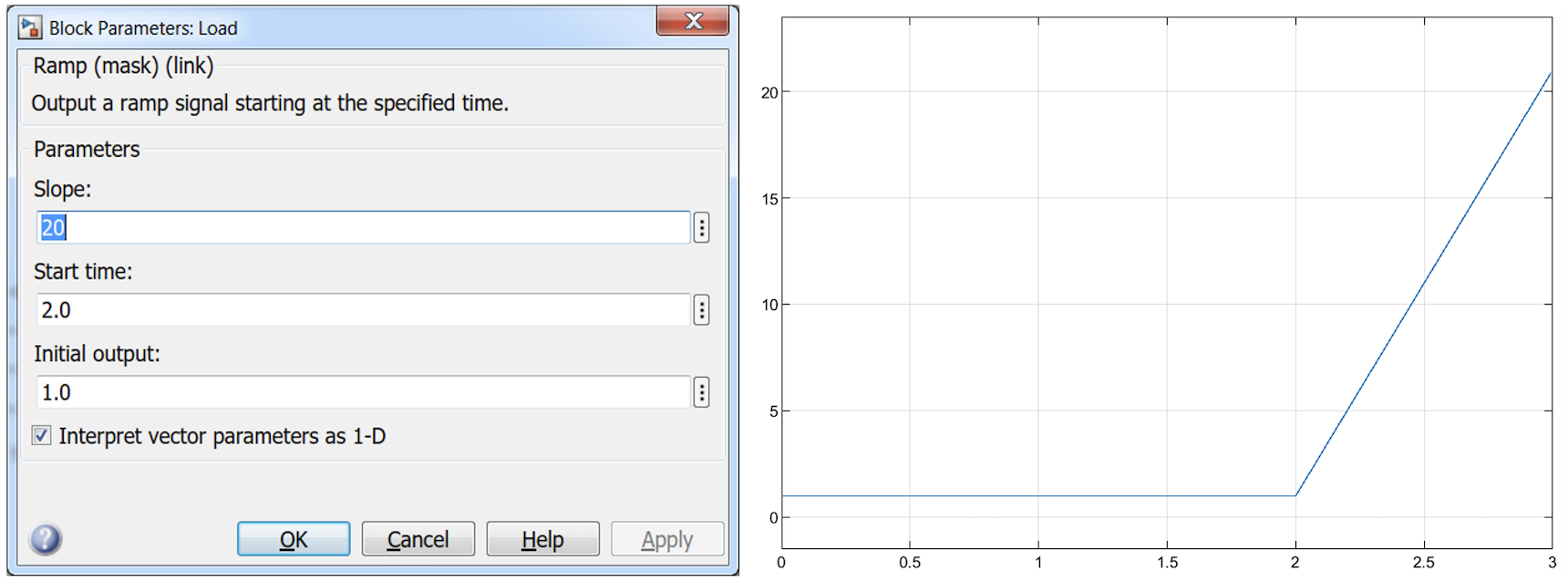1568x582 pixels.
Task: Open Initial output's three-dot options button
Action: point(701,392)
